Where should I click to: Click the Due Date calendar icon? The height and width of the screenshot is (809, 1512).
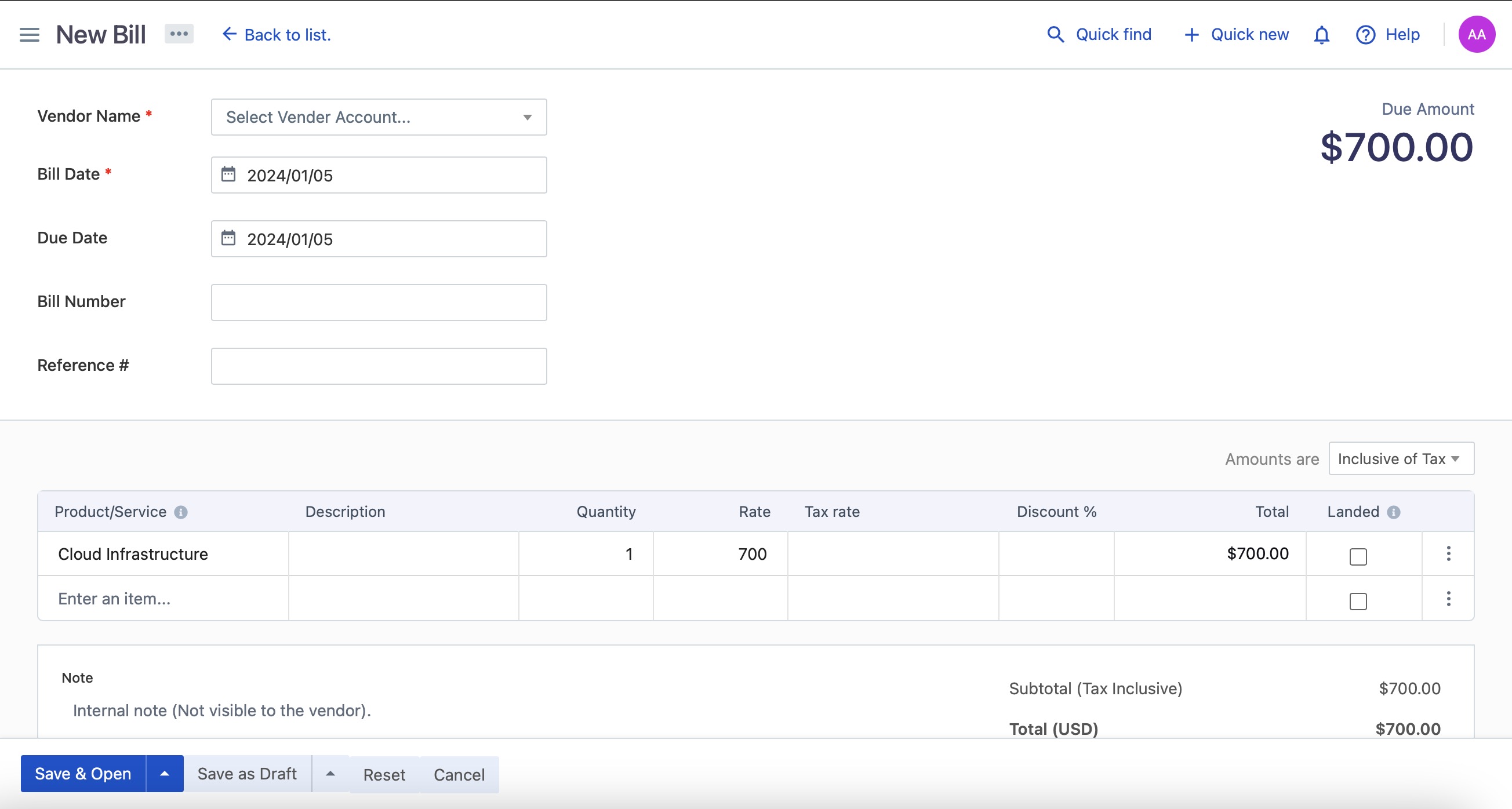click(x=228, y=238)
